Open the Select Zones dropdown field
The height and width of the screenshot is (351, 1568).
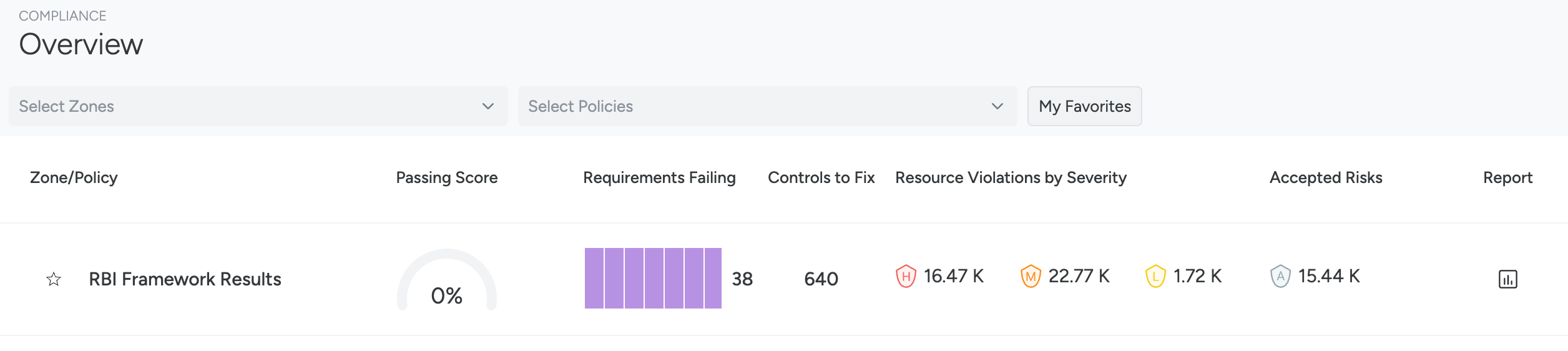[x=258, y=106]
